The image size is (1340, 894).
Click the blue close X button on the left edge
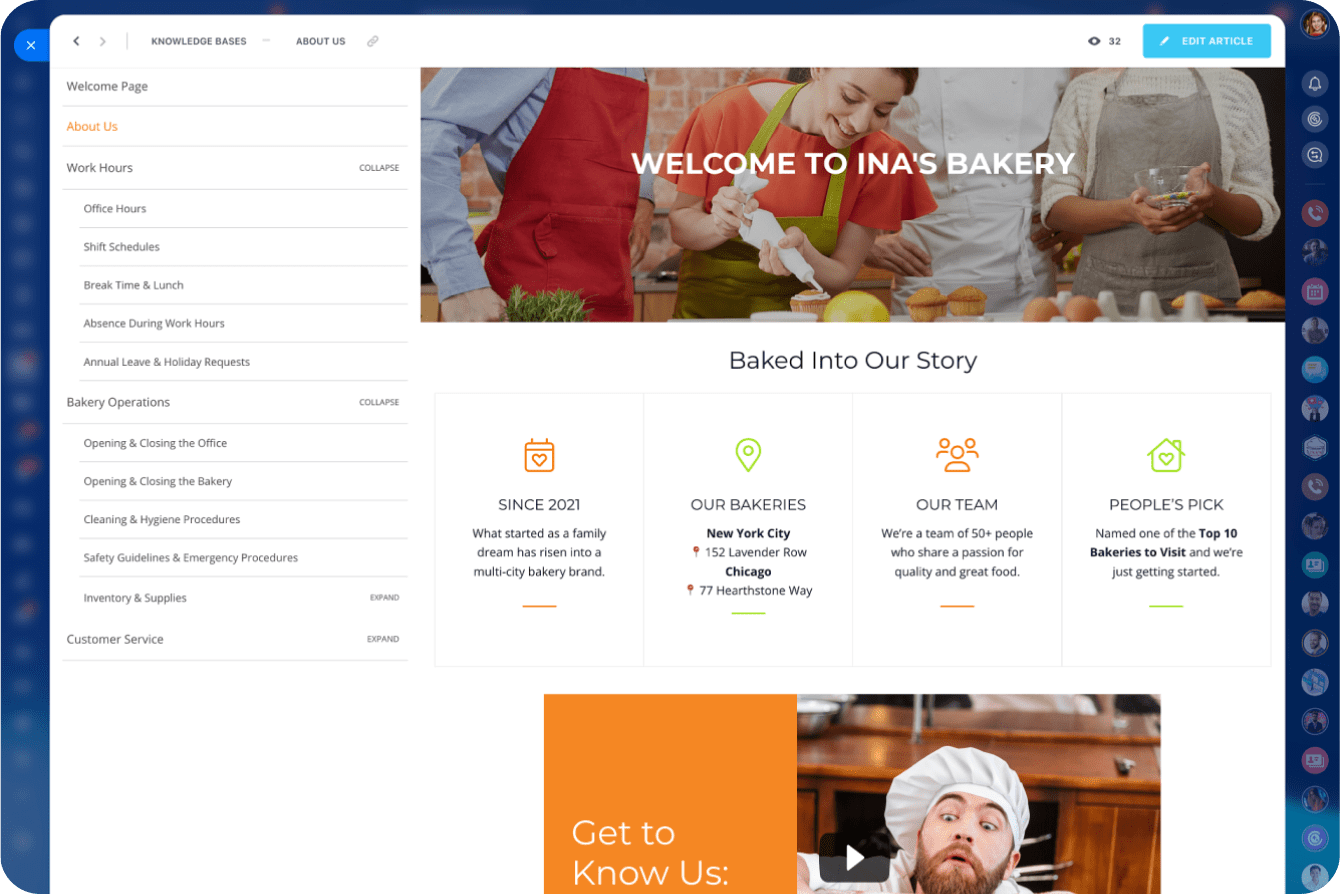[31, 45]
